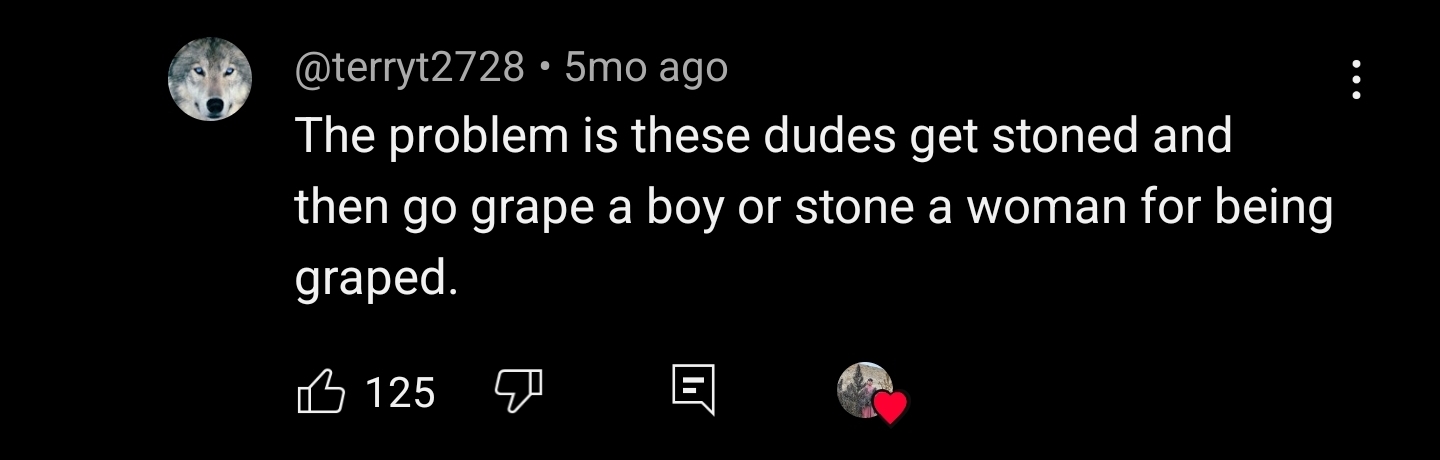The height and width of the screenshot is (460, 1440).
Task: Open replies using the reply icon
Action: 693,390
